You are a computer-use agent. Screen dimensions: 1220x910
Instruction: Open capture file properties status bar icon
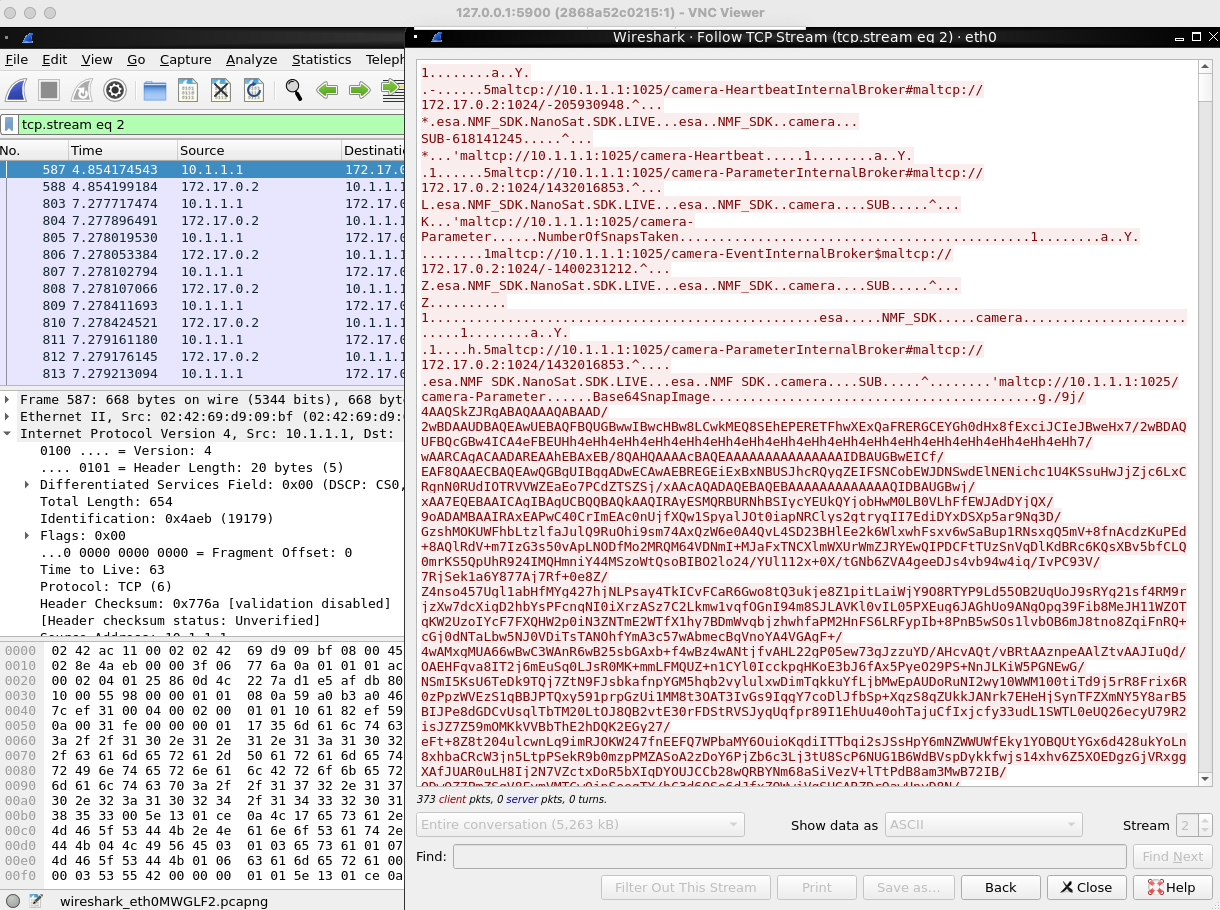pos(36,901)
